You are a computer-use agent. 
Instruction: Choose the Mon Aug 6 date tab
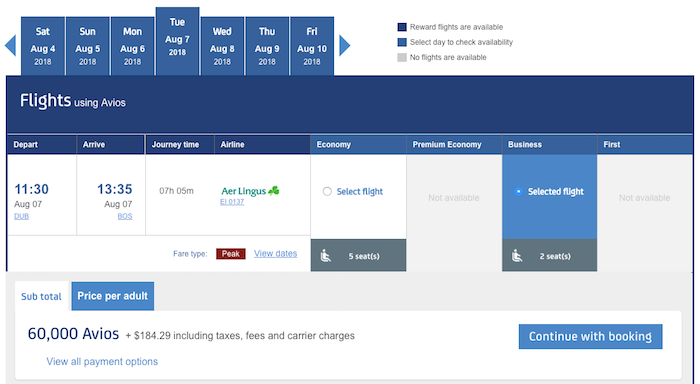(x=133, y=46)
